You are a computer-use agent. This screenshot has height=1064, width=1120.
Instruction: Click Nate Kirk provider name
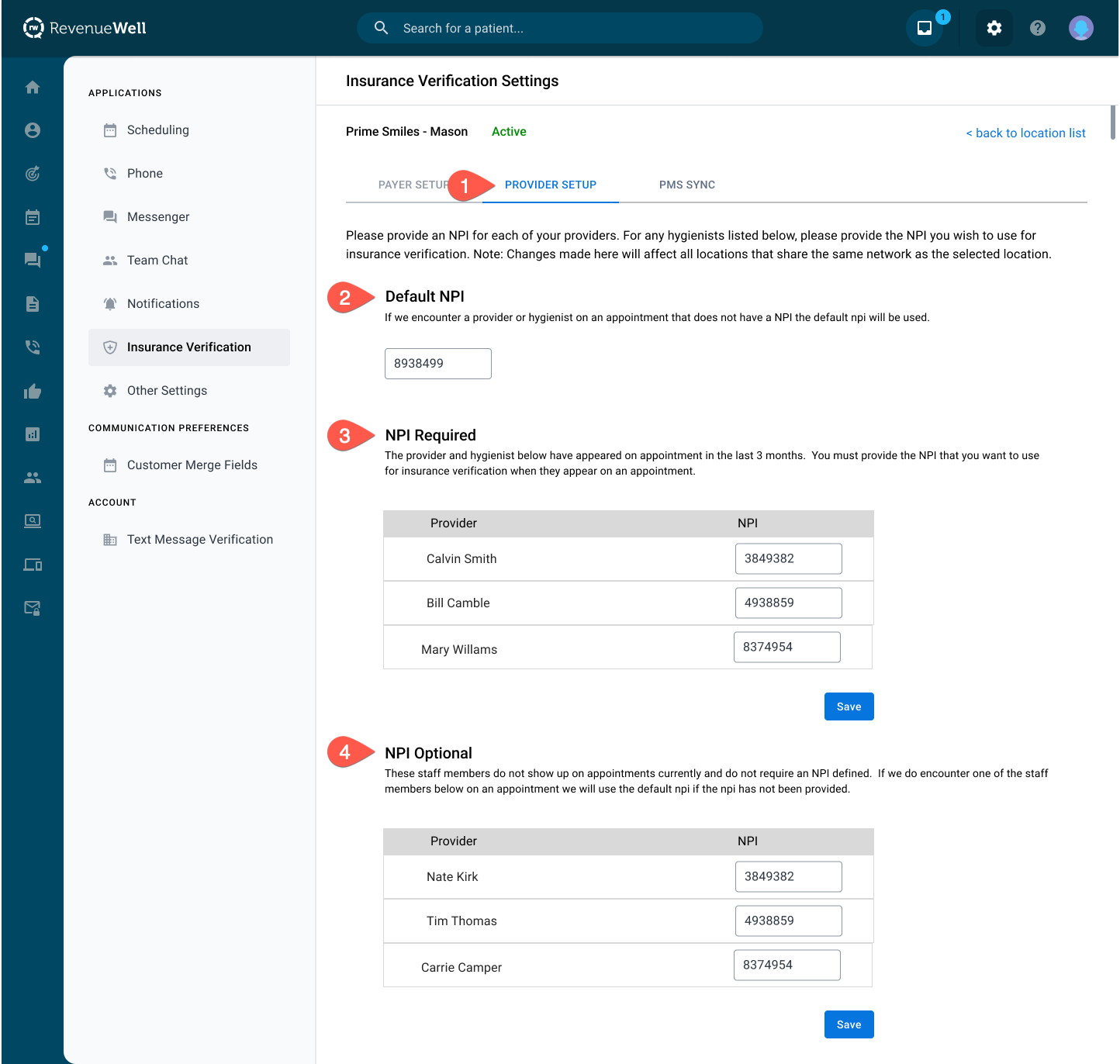452,877
